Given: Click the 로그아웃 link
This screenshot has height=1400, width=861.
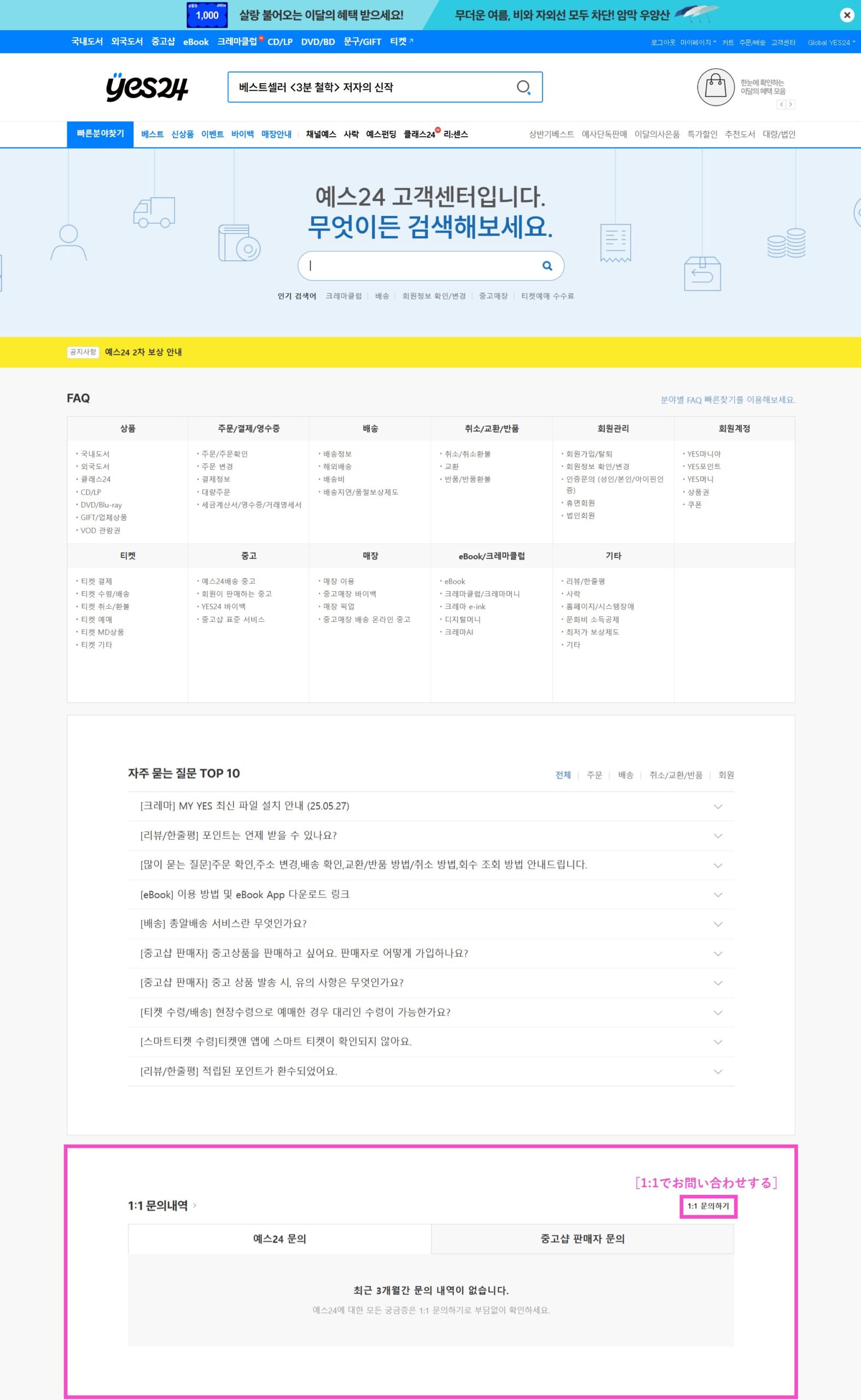Looking at the screenshot, I should pos(663,43).
